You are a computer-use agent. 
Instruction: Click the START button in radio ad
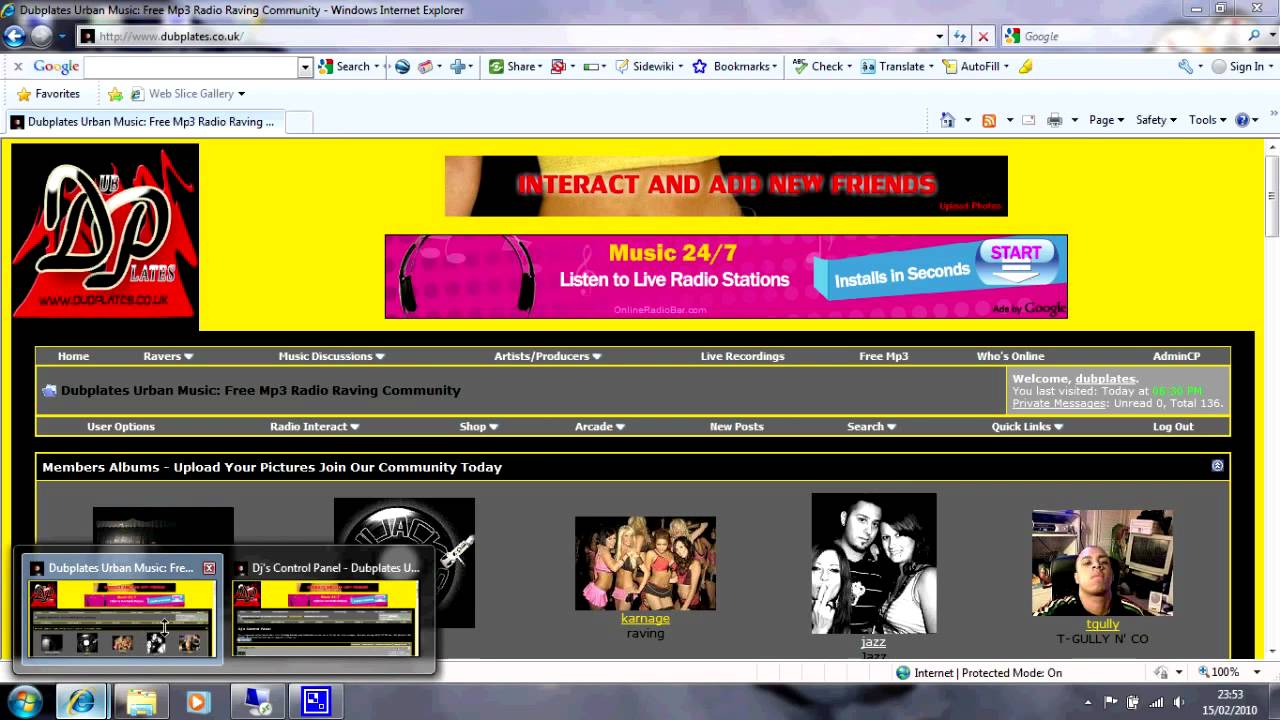(x=1016, y=260)
